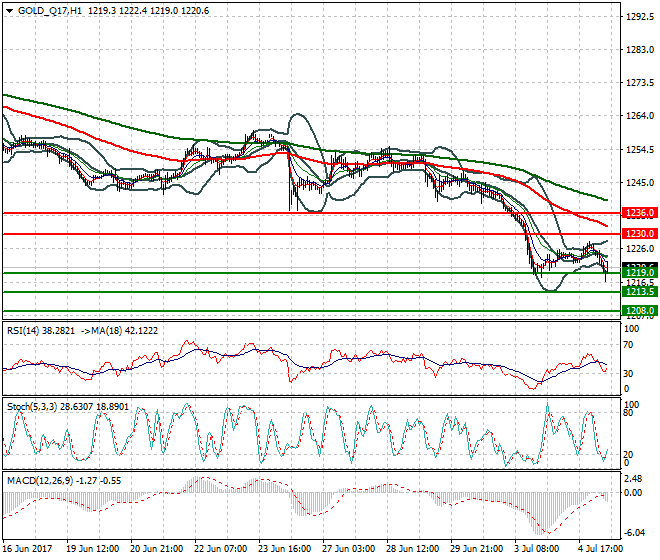Click the RSI MA(18) 42.1222 value
This screenshot has width=660, height=560.
140,331
